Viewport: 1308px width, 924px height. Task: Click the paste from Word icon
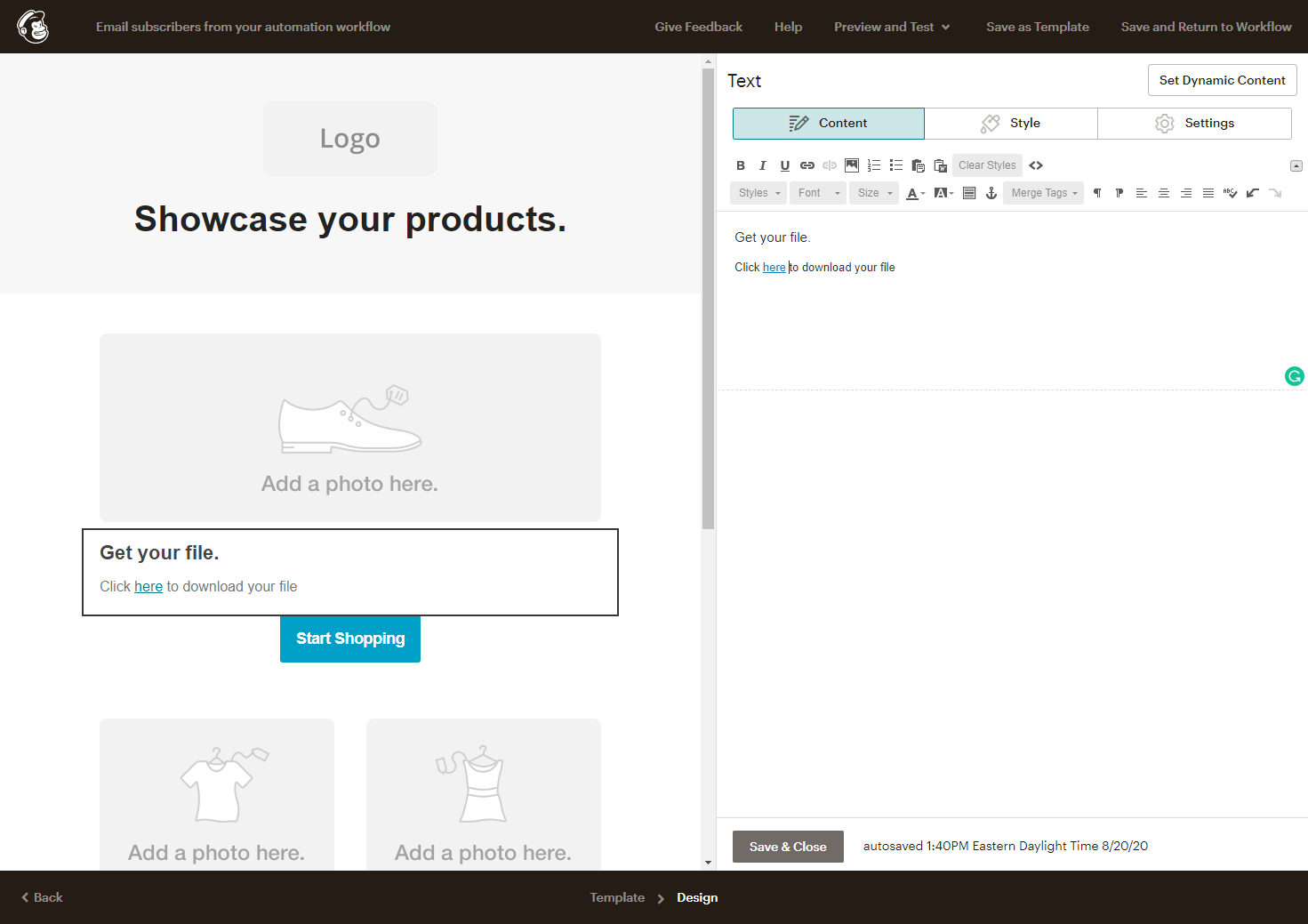point(941,165)
